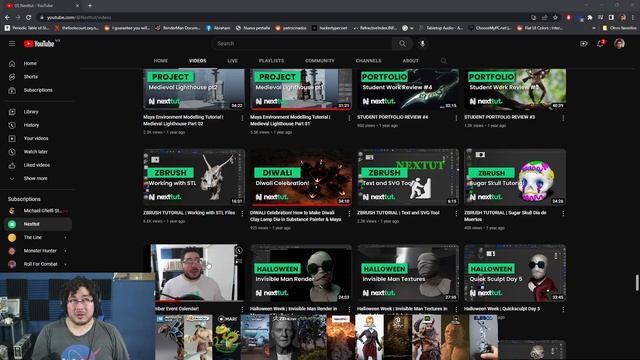Open Maya Medieval Lighthouse Part 01 title
Image resolution: width=640 pixels, height=360 pixels.
tap(290, 120)
